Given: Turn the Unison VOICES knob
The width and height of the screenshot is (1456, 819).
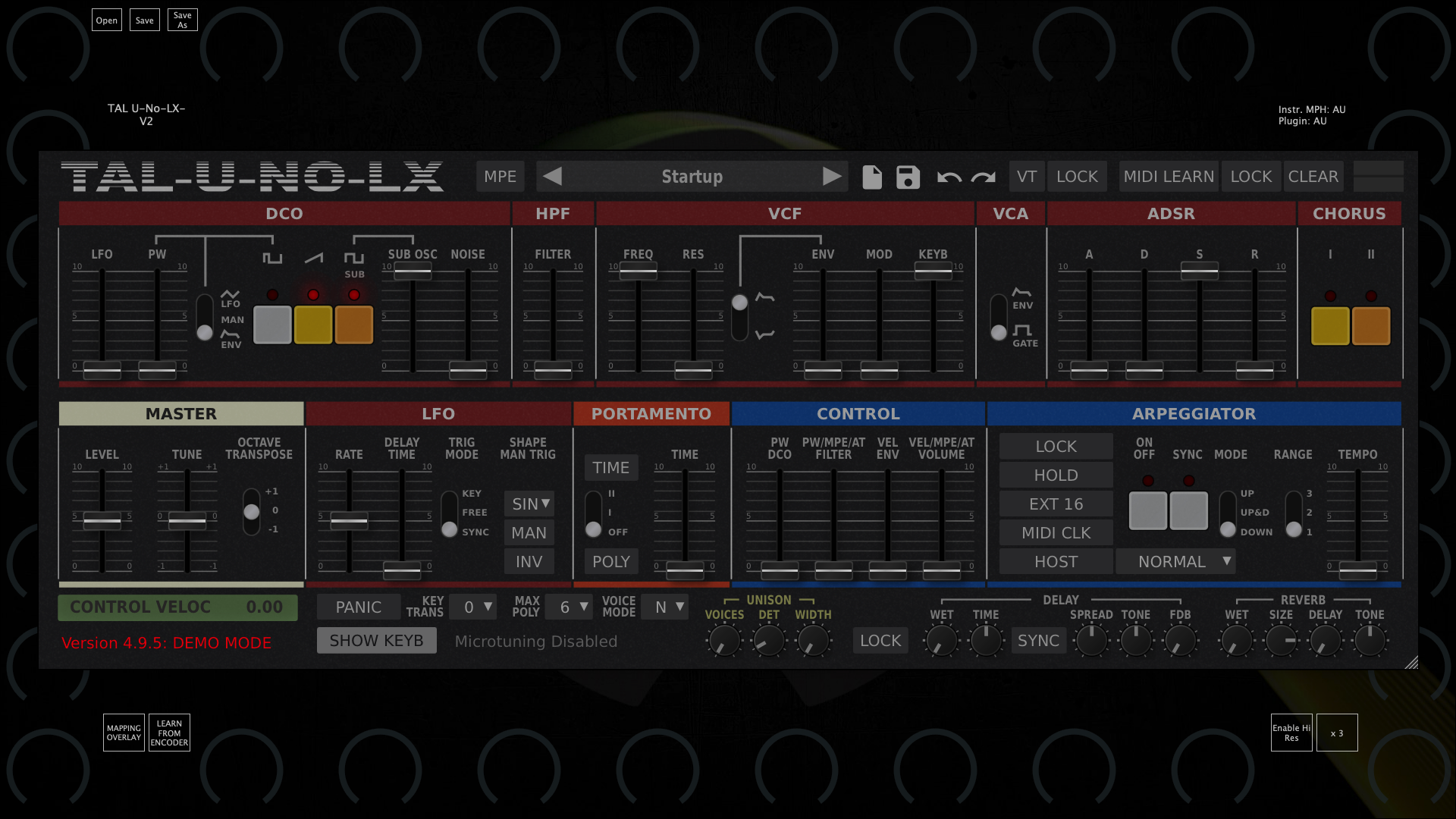Looking at the screenshot, I should coord(724,642).
